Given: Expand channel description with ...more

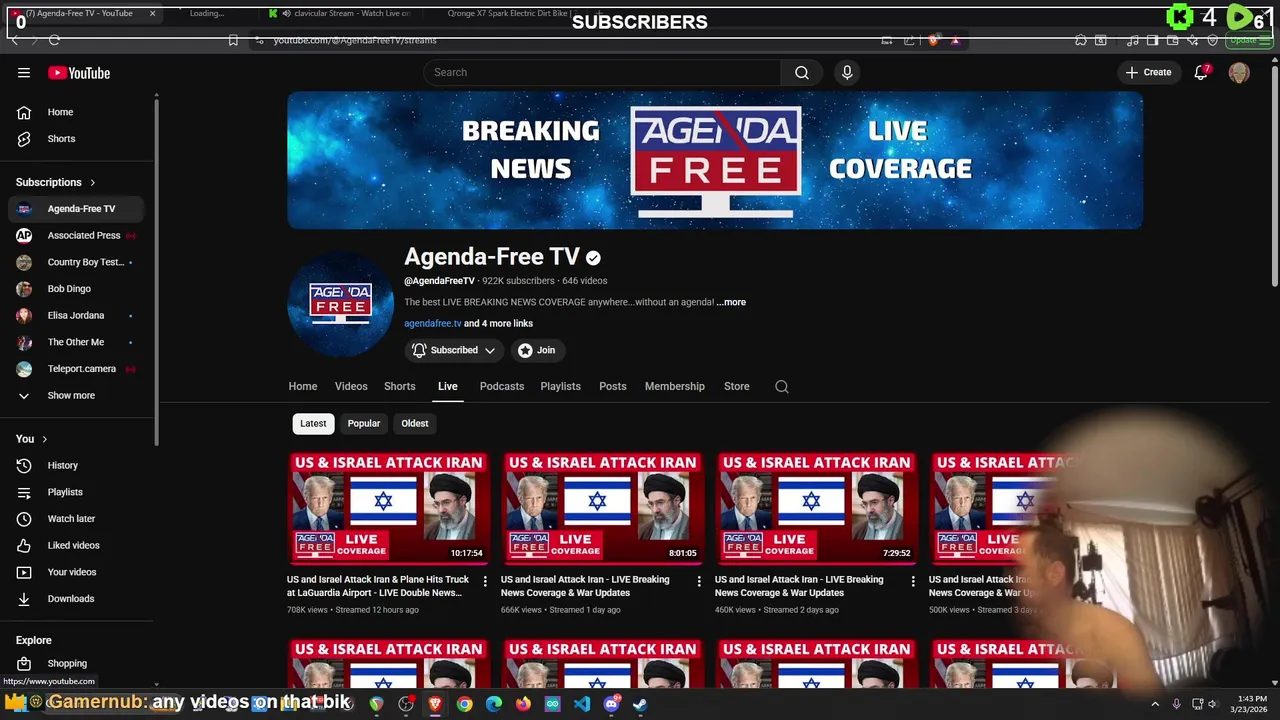Looking at the screenshot, I should point(731,302).
